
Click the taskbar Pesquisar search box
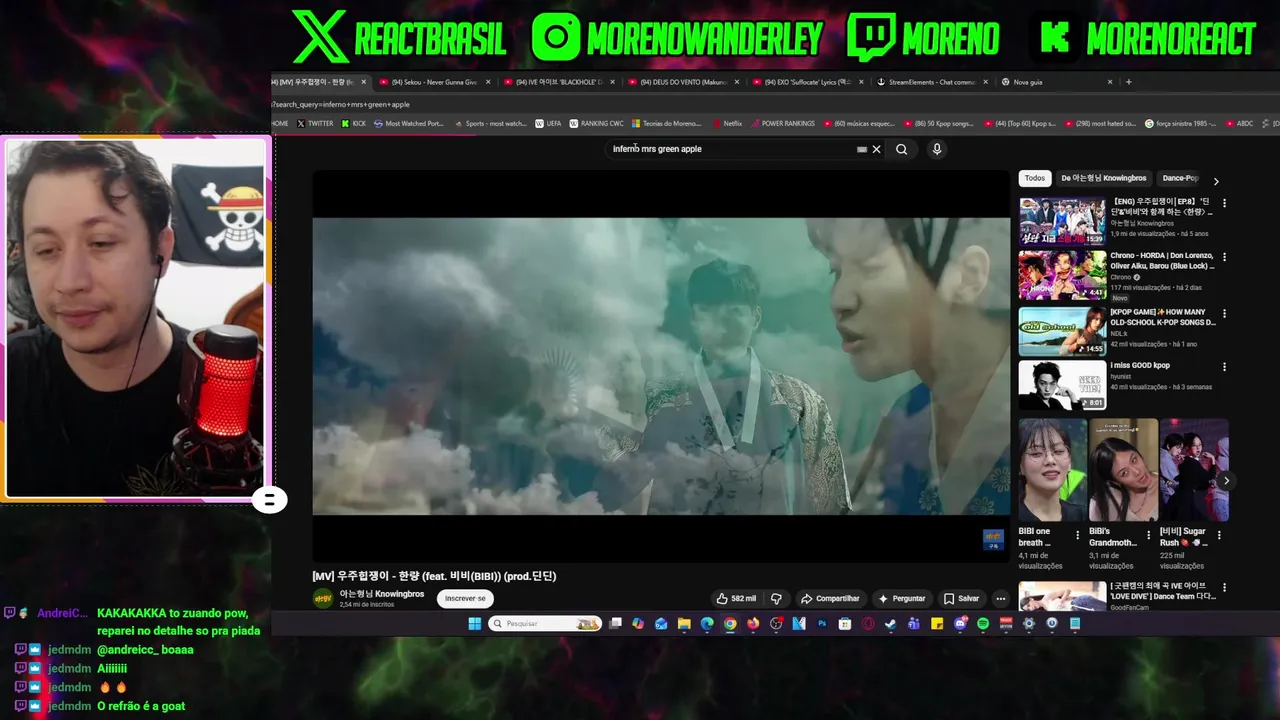tap(545, 623)
